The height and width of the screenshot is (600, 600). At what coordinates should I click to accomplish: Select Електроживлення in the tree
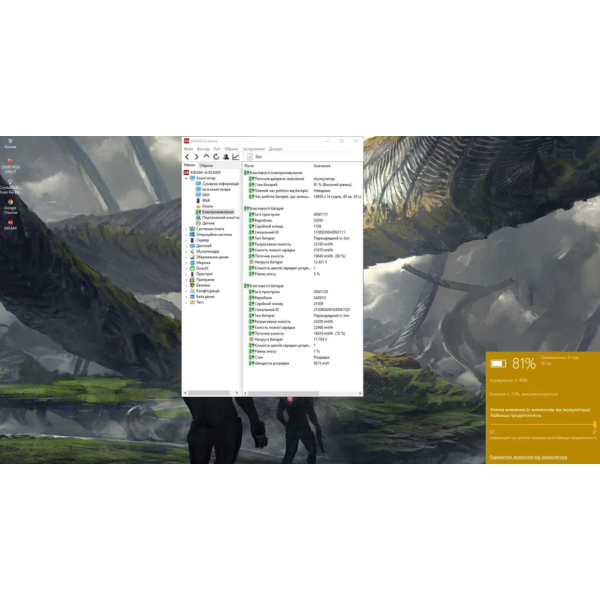[214, 212]
